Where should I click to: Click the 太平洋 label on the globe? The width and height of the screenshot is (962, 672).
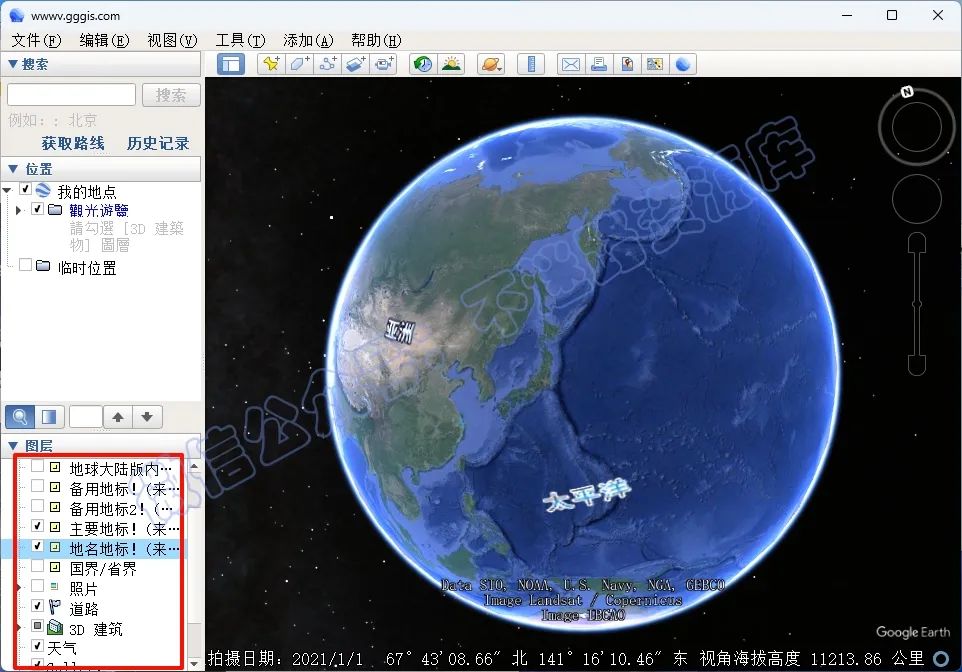(x=587, y=495)
